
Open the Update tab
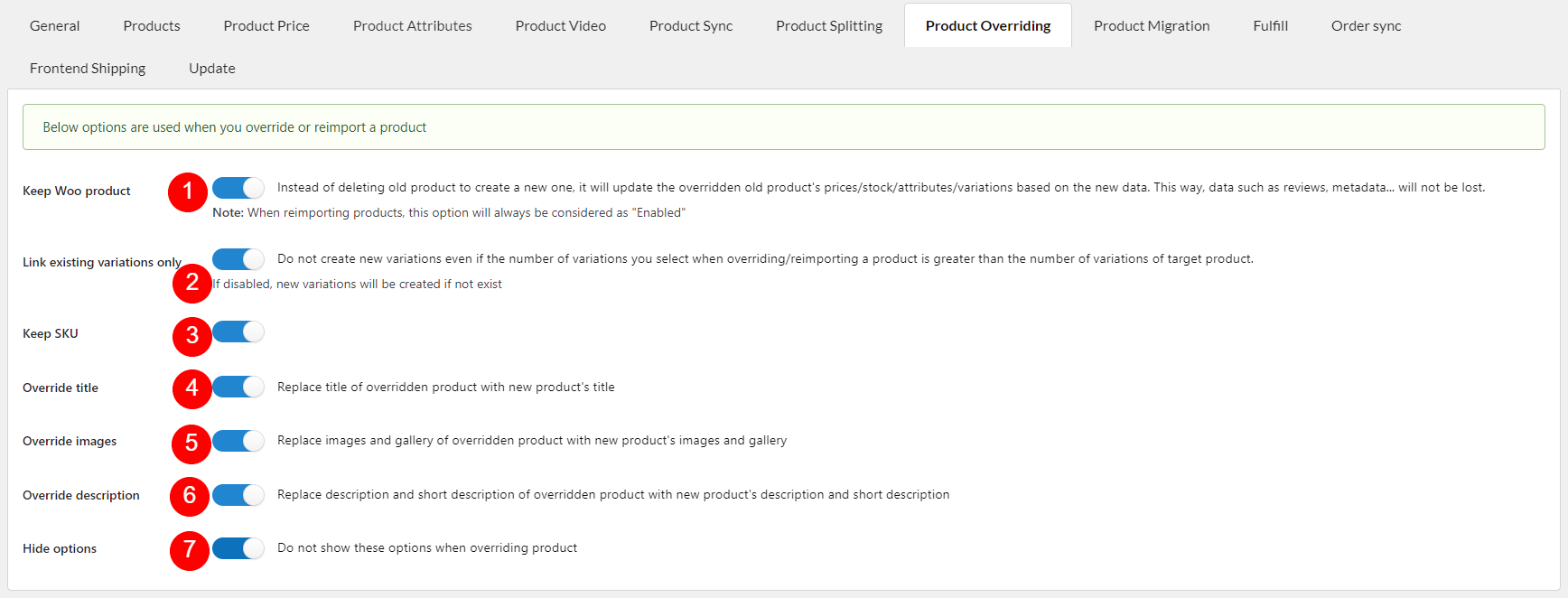[212, 68]
